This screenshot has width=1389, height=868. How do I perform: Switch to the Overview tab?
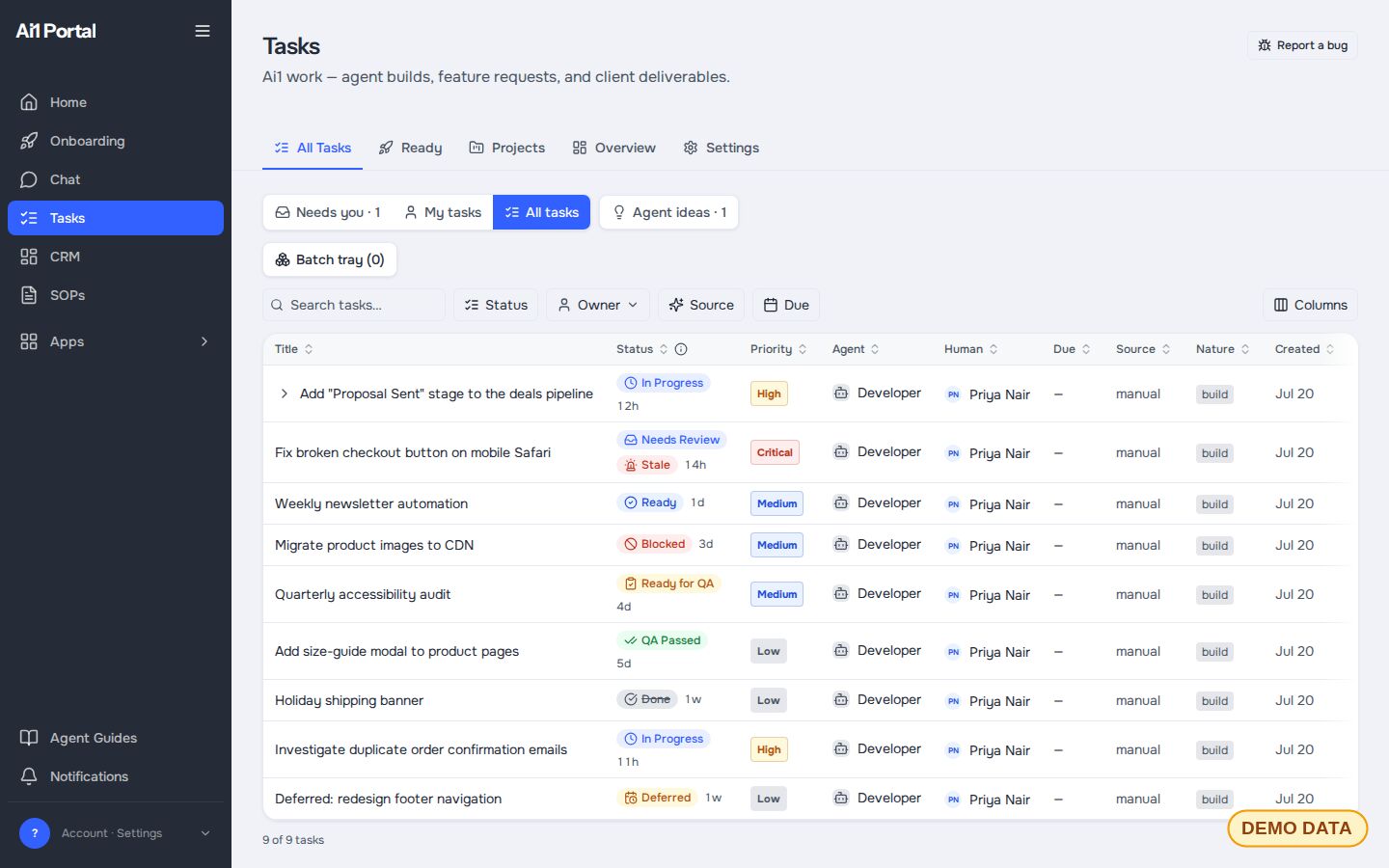(613, 148)
